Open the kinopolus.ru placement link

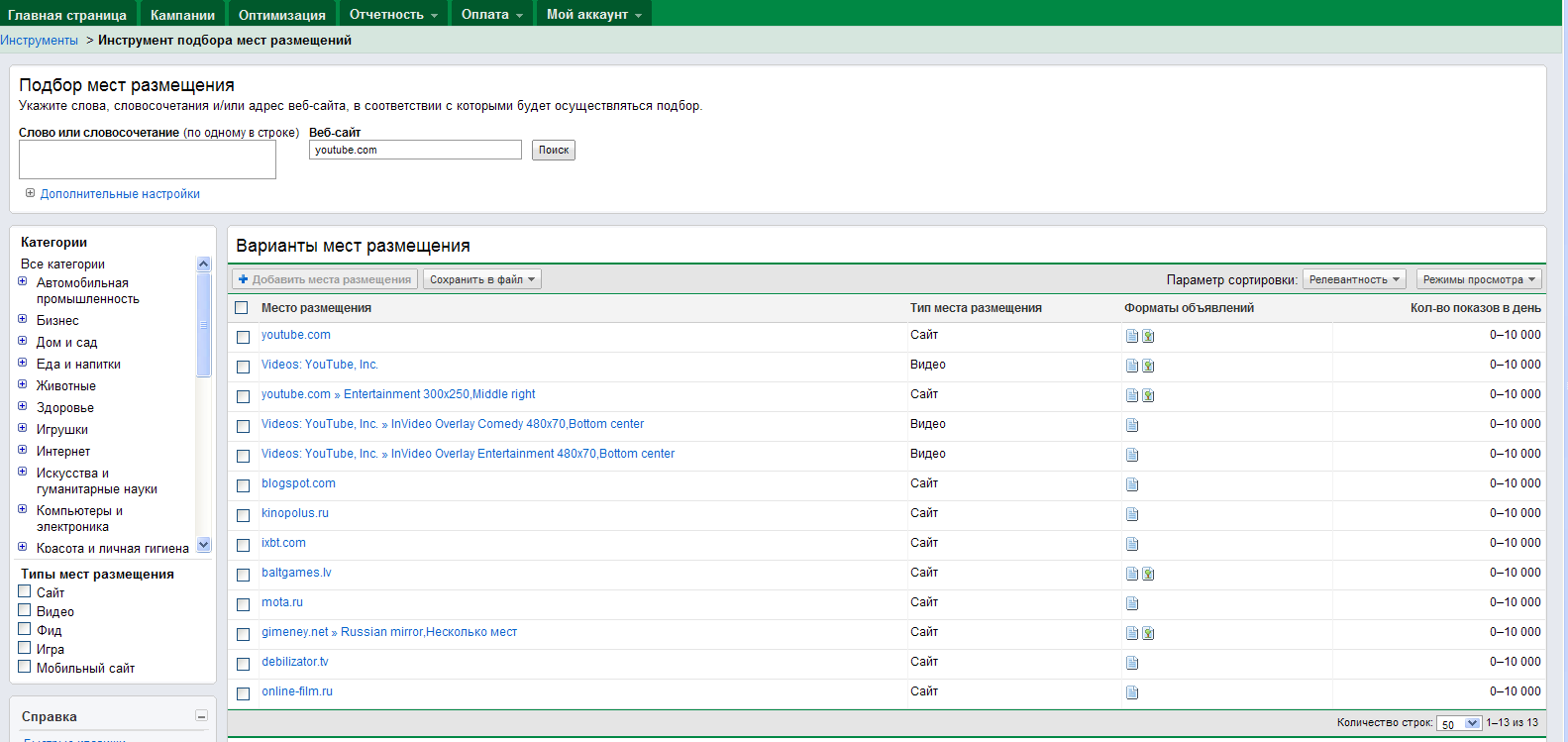pos(295,513)
